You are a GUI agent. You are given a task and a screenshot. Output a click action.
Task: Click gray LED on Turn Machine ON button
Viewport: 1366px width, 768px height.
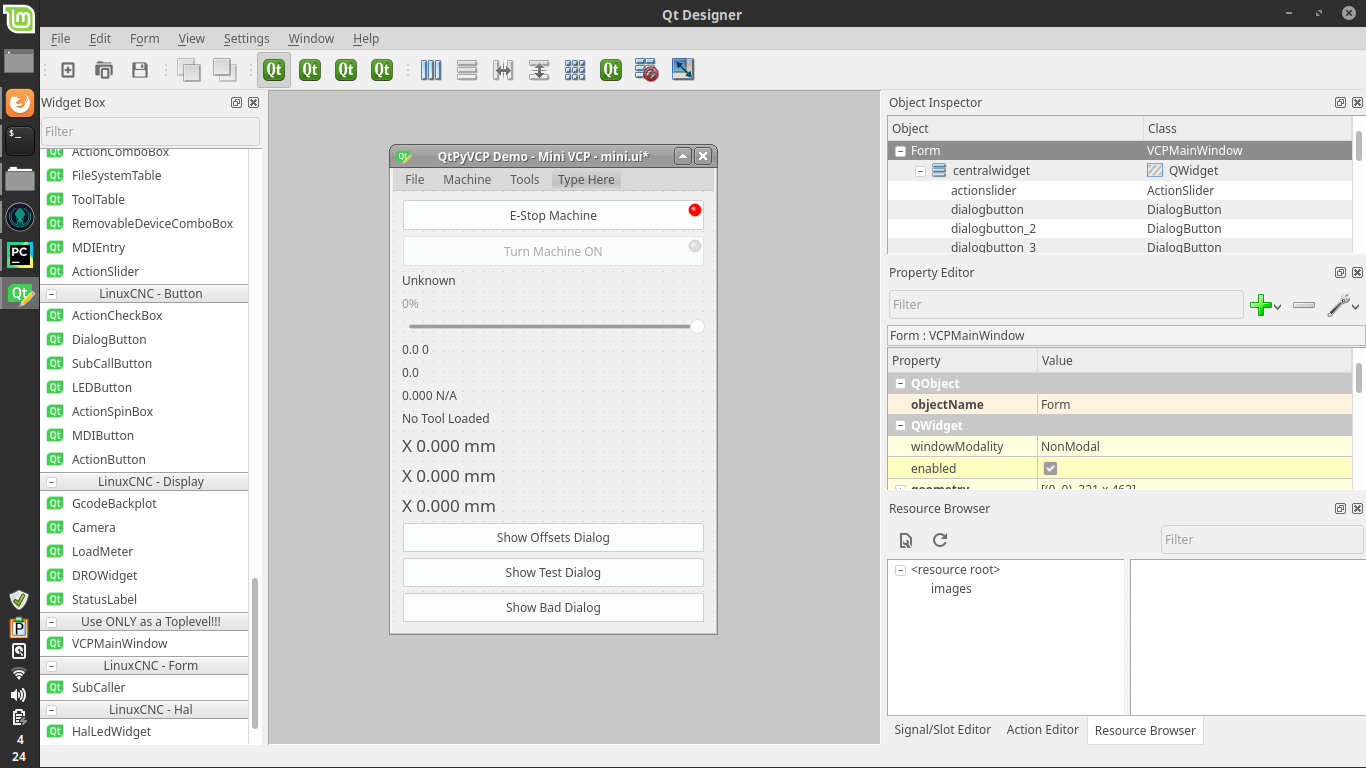coord(694,245)
